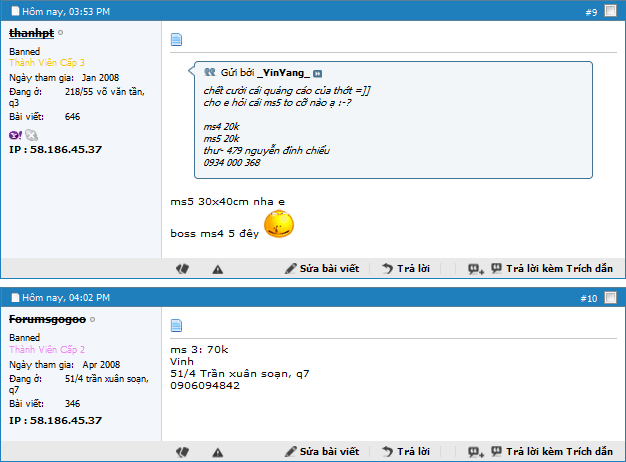
Task: Add post #9 to multi-quote
Action: click(476, 269)
